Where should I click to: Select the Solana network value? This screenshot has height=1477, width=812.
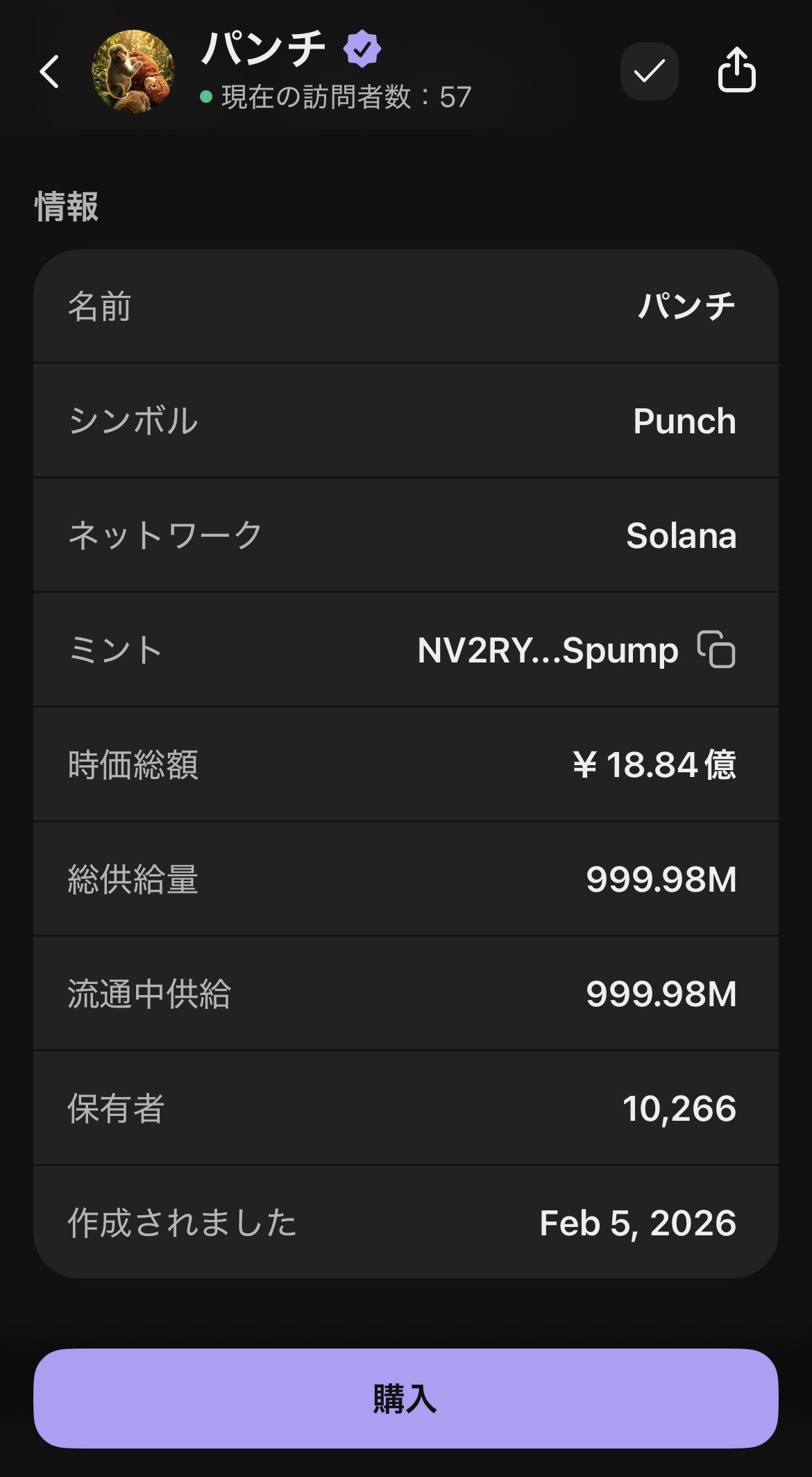click(681, 535)
